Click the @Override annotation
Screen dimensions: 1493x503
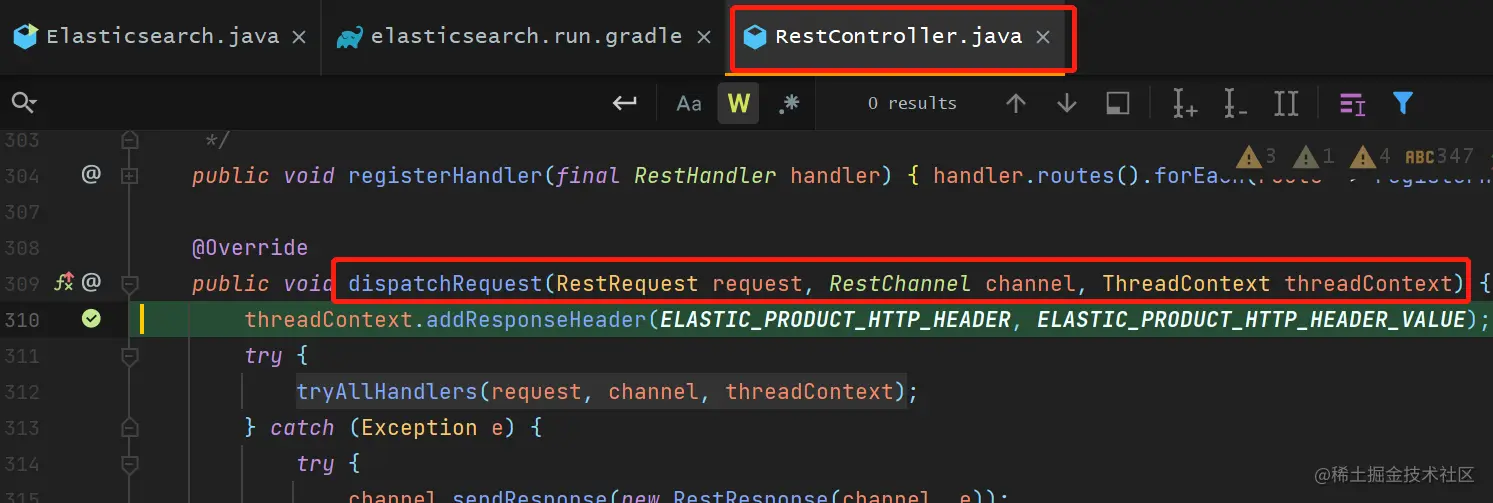tap(250, 248)
